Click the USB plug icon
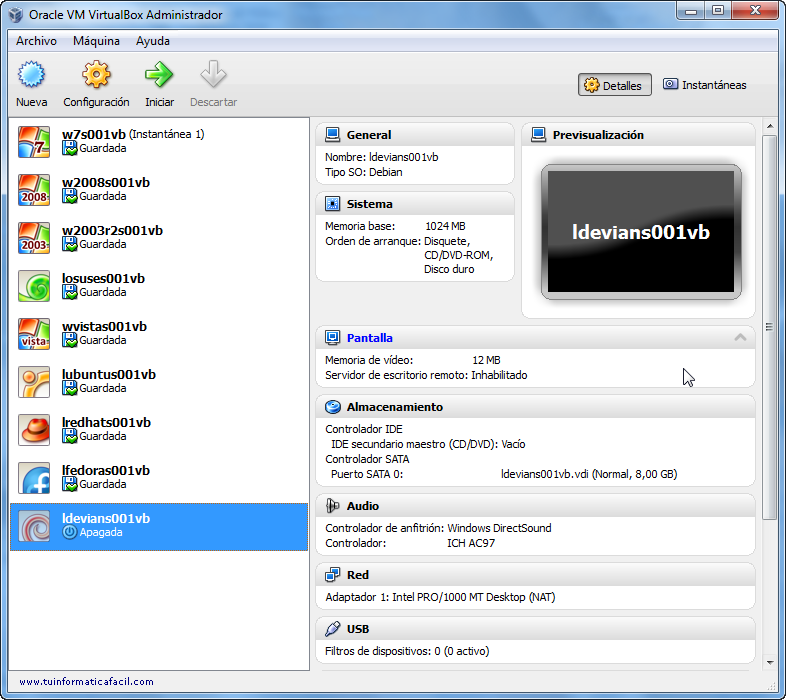 tap(332, 629)
